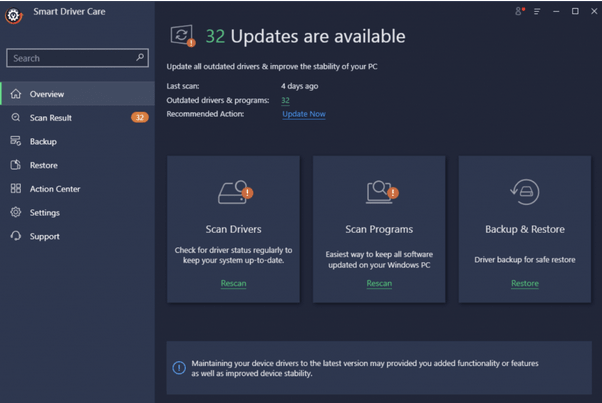Click the 'Update all outdated drivers' subtitle
This screenshot has width=602, height=403.
pos(272,66)
